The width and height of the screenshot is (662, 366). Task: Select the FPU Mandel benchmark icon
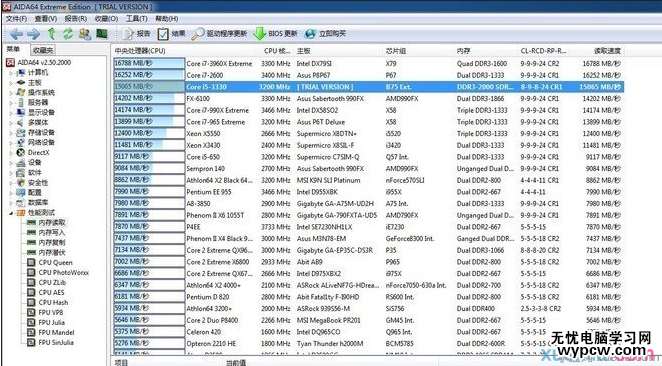[31, 332]
